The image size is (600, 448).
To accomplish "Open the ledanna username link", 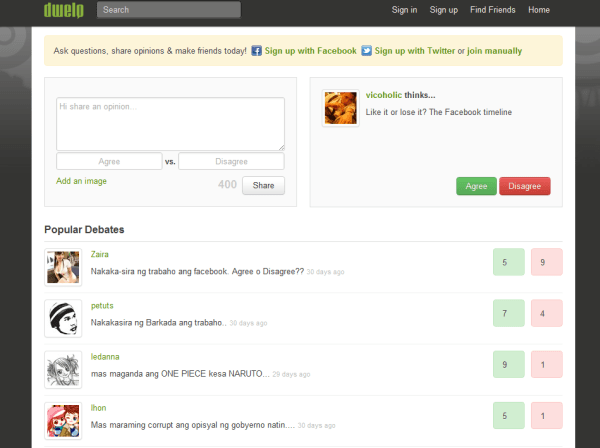I will 105,357.
